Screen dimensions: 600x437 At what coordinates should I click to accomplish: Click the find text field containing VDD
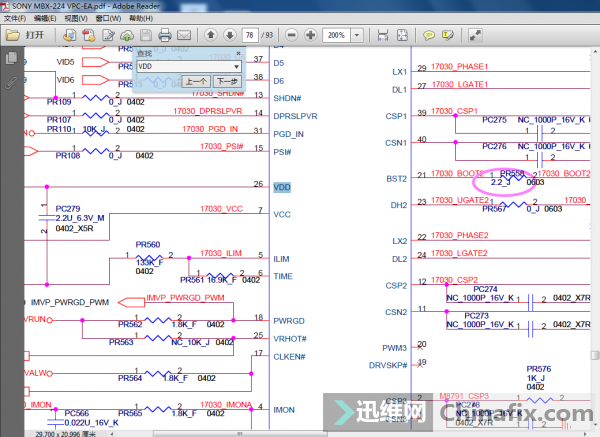coord(185,67)
